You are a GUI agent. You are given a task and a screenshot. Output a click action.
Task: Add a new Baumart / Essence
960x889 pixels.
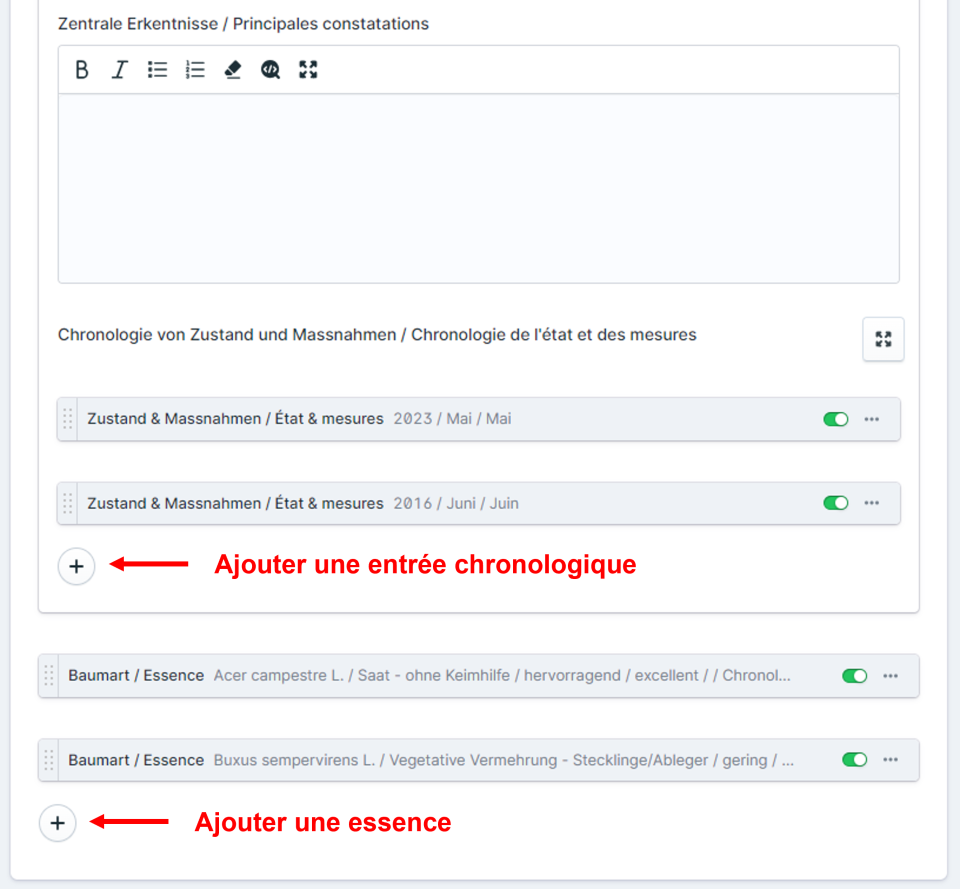point(58,823)
